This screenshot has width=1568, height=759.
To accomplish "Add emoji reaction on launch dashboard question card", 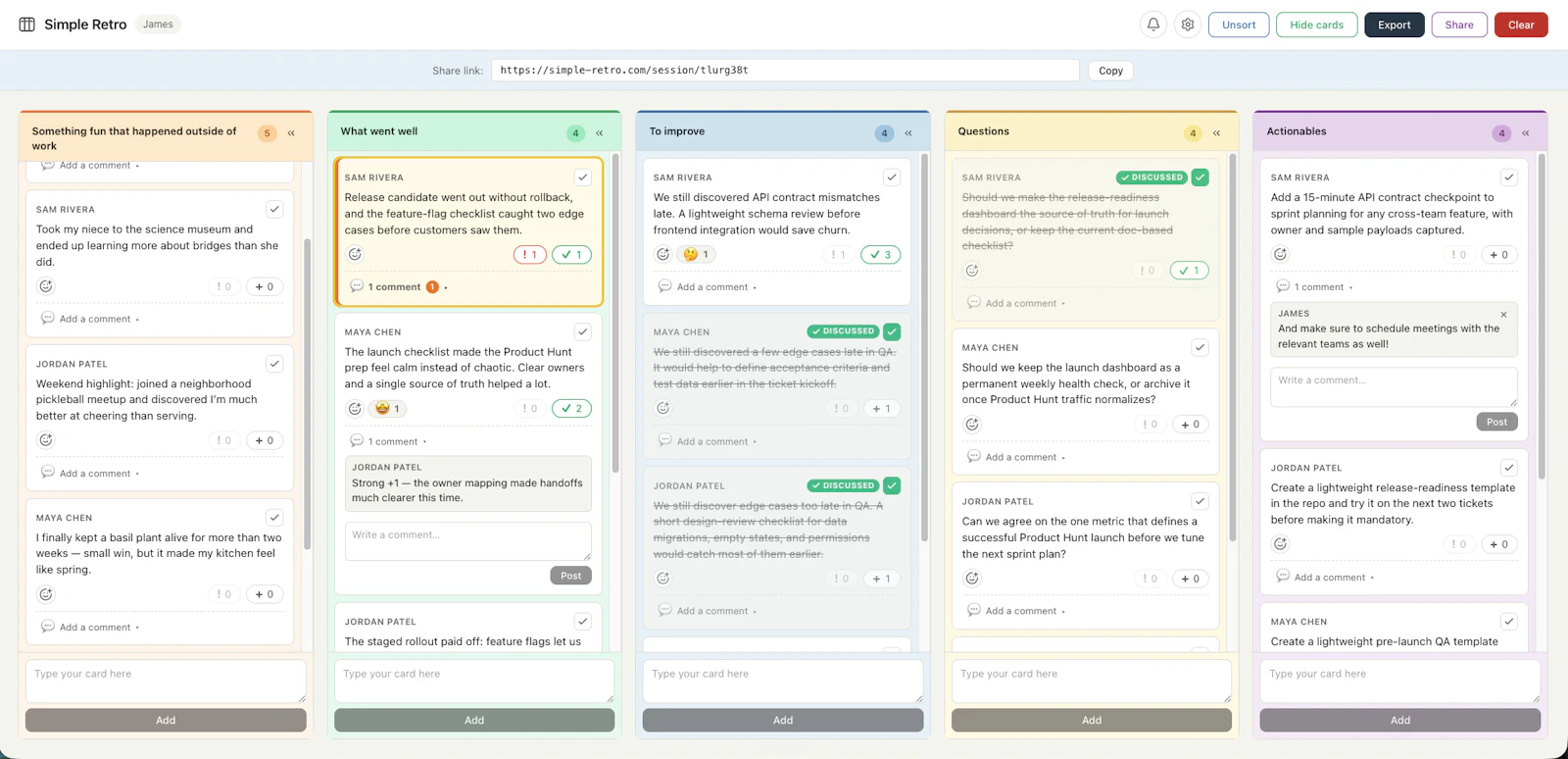I will 972,425.
